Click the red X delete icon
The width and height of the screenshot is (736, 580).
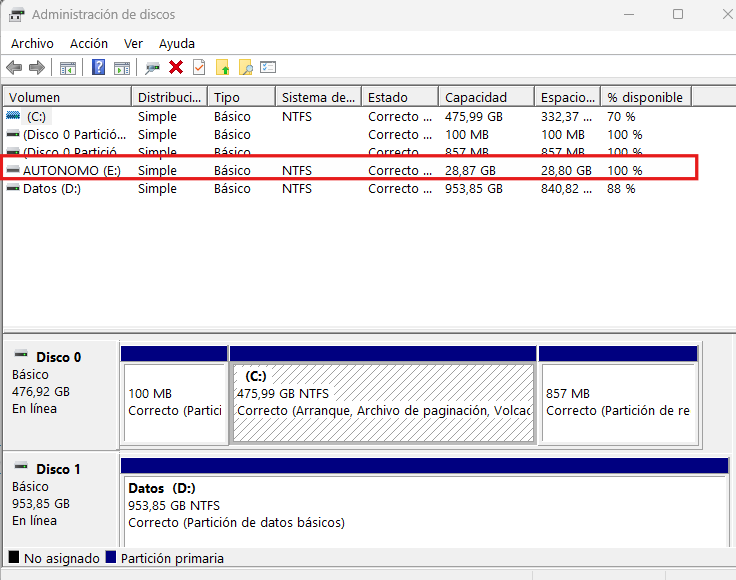(x=176, y=68)
